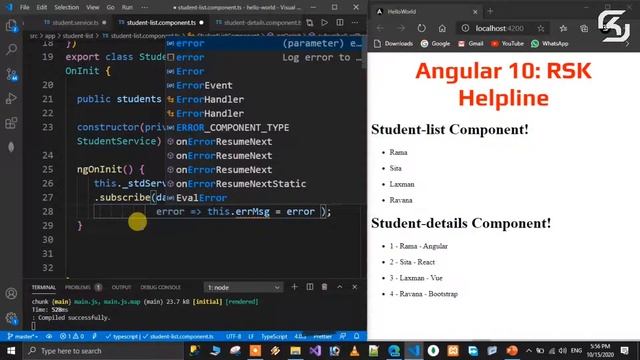
Task: Maximize terminal panel with chevron up
Action: tap(340, 287)
